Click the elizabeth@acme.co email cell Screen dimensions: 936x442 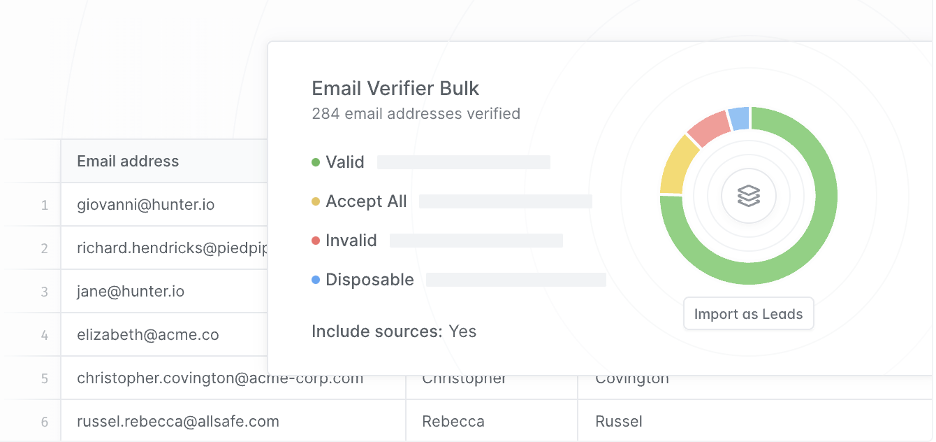pyautogui.click(x=147, y=335)
